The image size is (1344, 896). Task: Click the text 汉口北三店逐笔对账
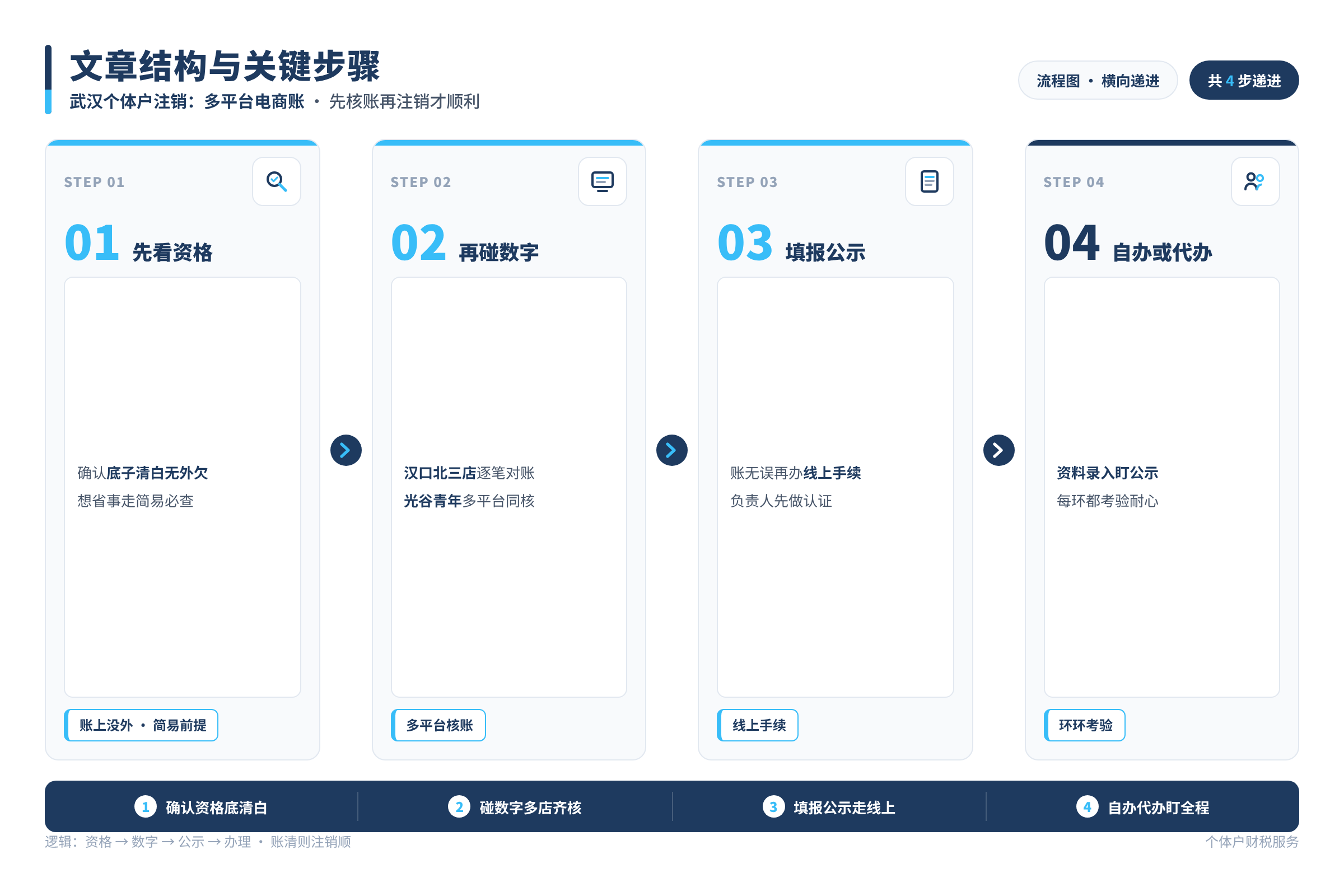(x=469, y=473)
